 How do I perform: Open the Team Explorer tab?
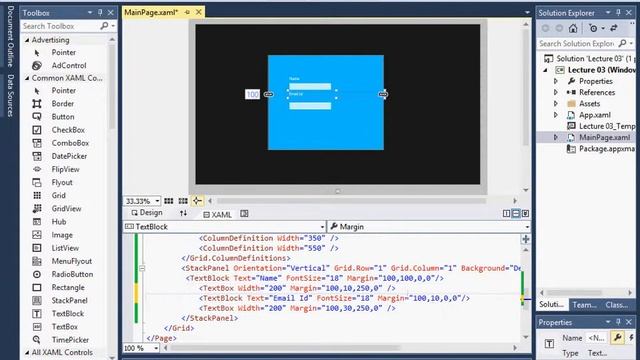584,305
